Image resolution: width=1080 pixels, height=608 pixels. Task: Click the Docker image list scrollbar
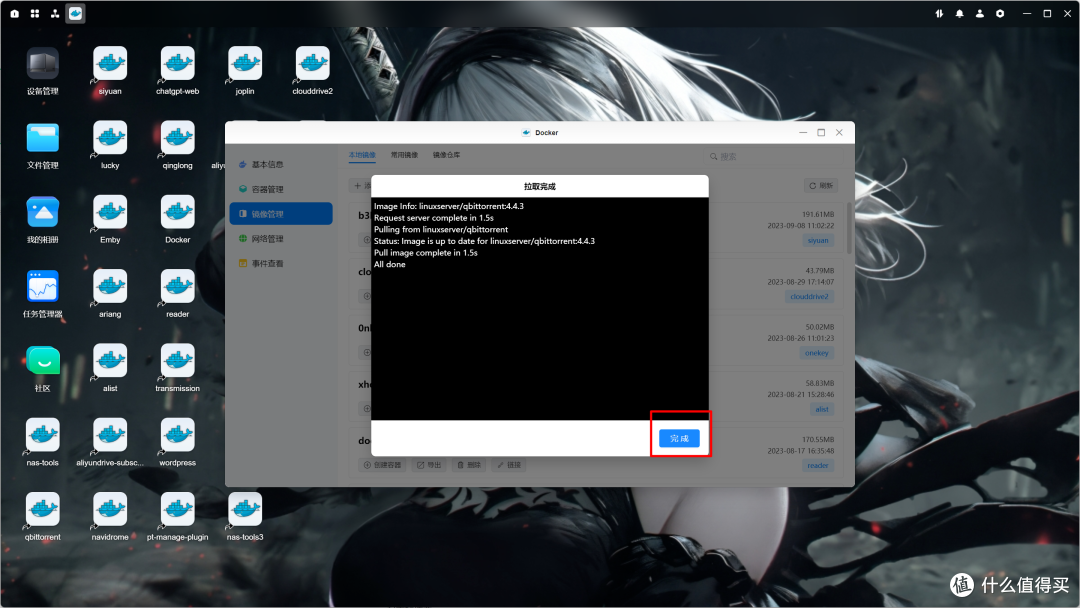tap(849, 228)
